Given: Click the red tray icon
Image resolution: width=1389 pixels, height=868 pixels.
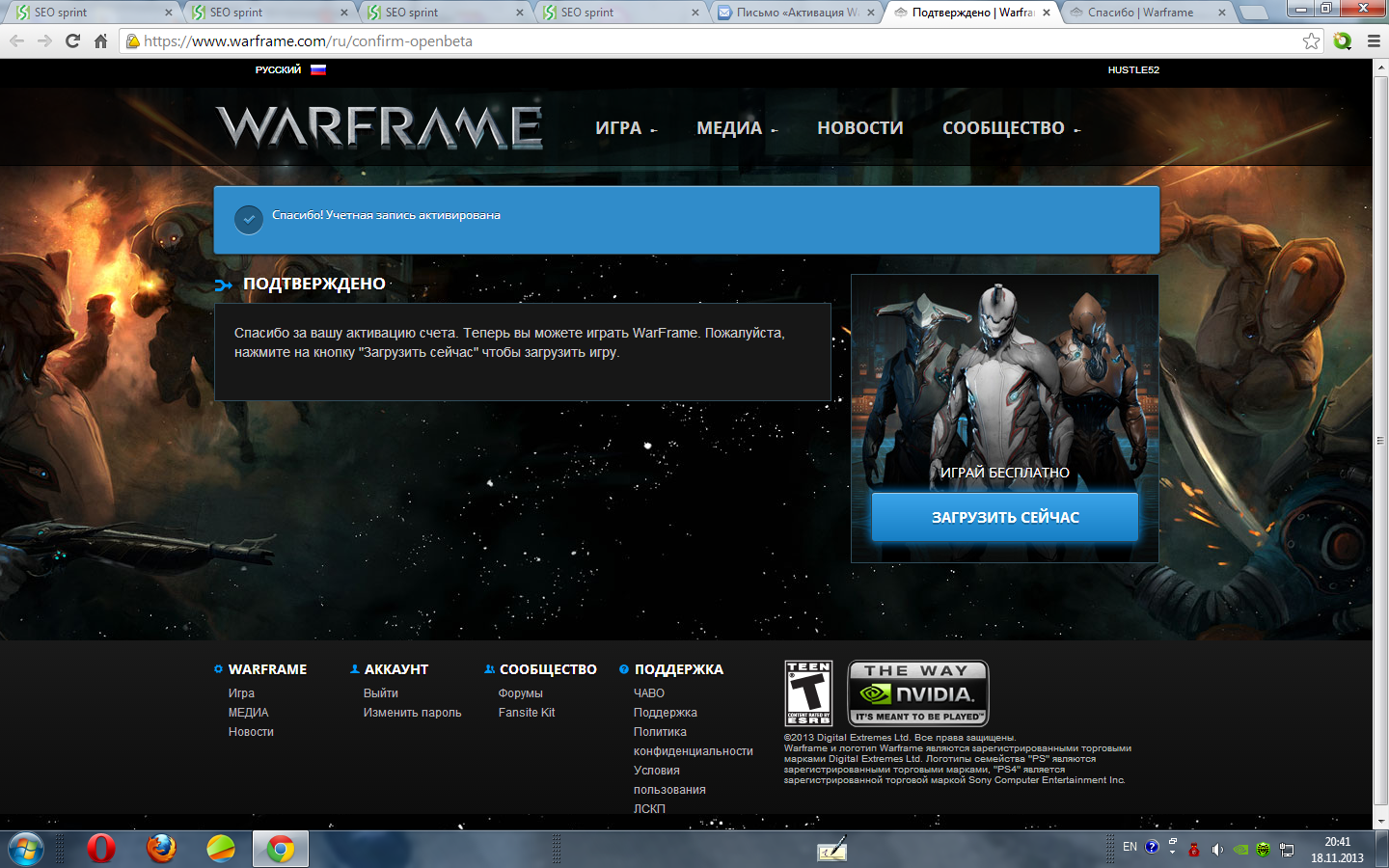Looking at the screenshot, I should click(1194, 850).
